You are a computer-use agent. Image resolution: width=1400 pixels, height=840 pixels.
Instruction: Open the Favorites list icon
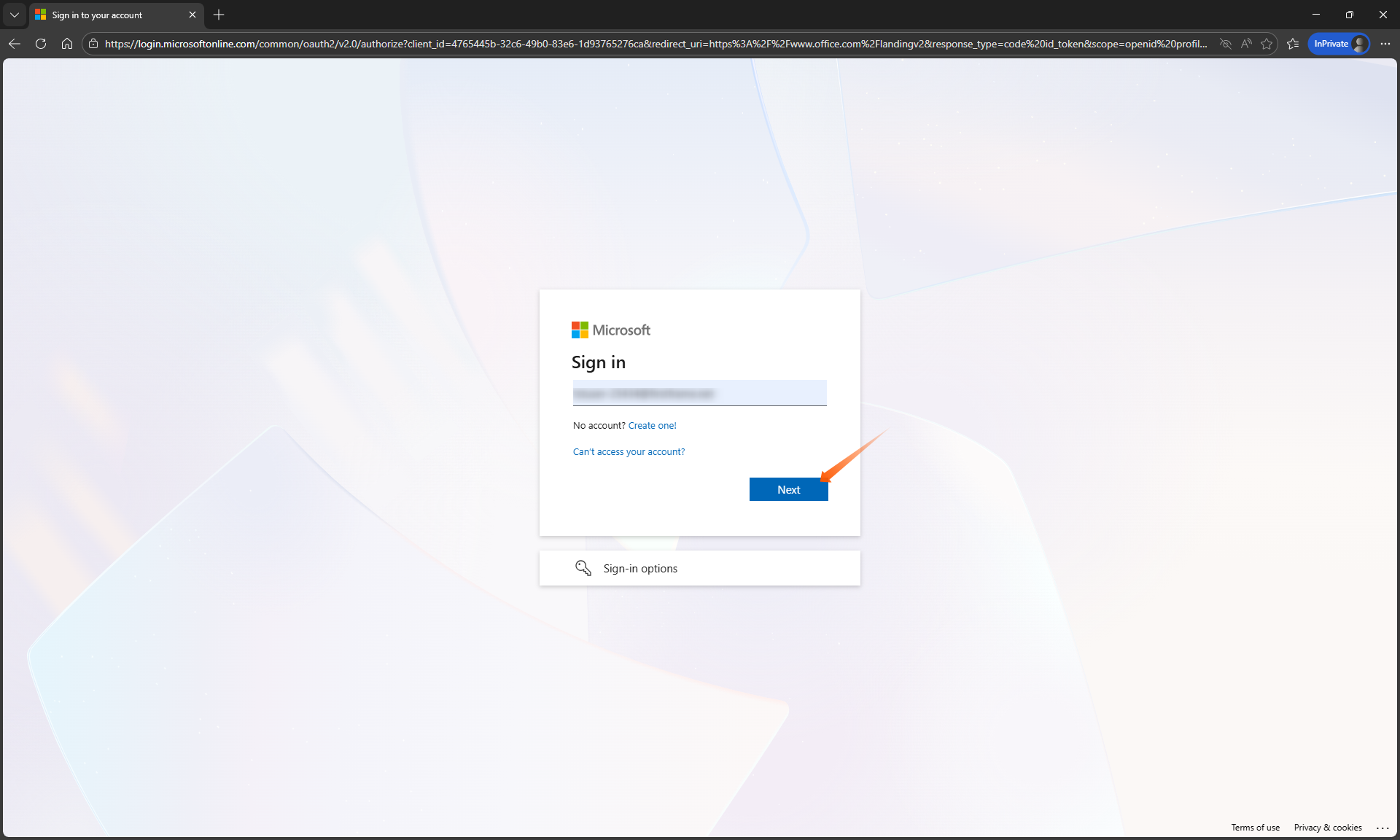1293,44
